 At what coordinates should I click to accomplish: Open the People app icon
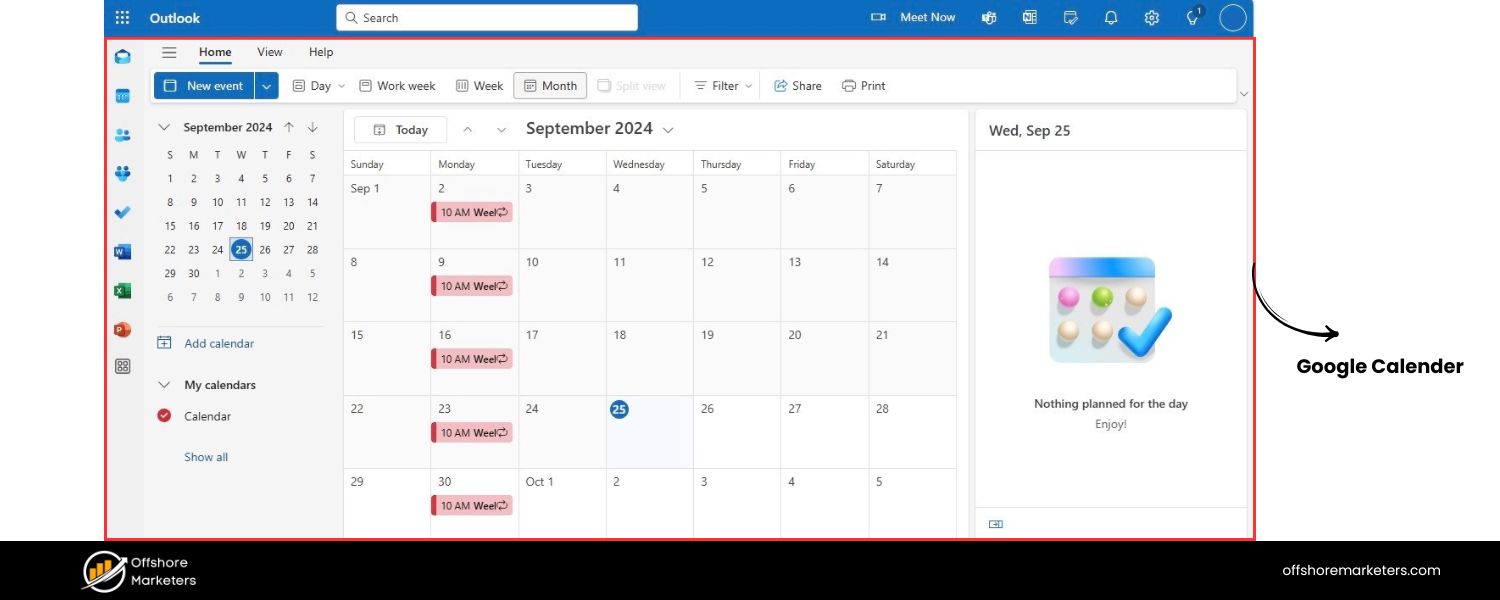point(122,135)
